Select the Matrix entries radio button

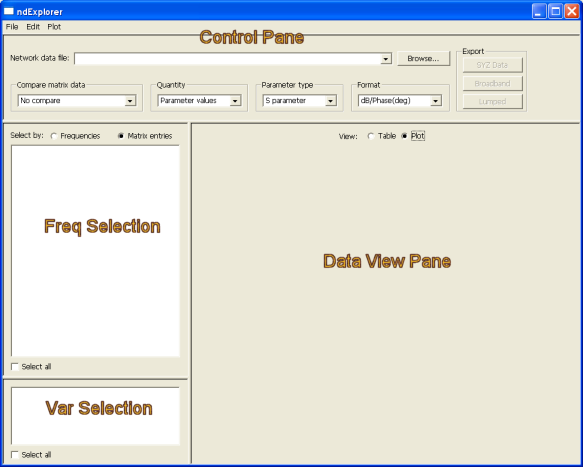point(121,136)
